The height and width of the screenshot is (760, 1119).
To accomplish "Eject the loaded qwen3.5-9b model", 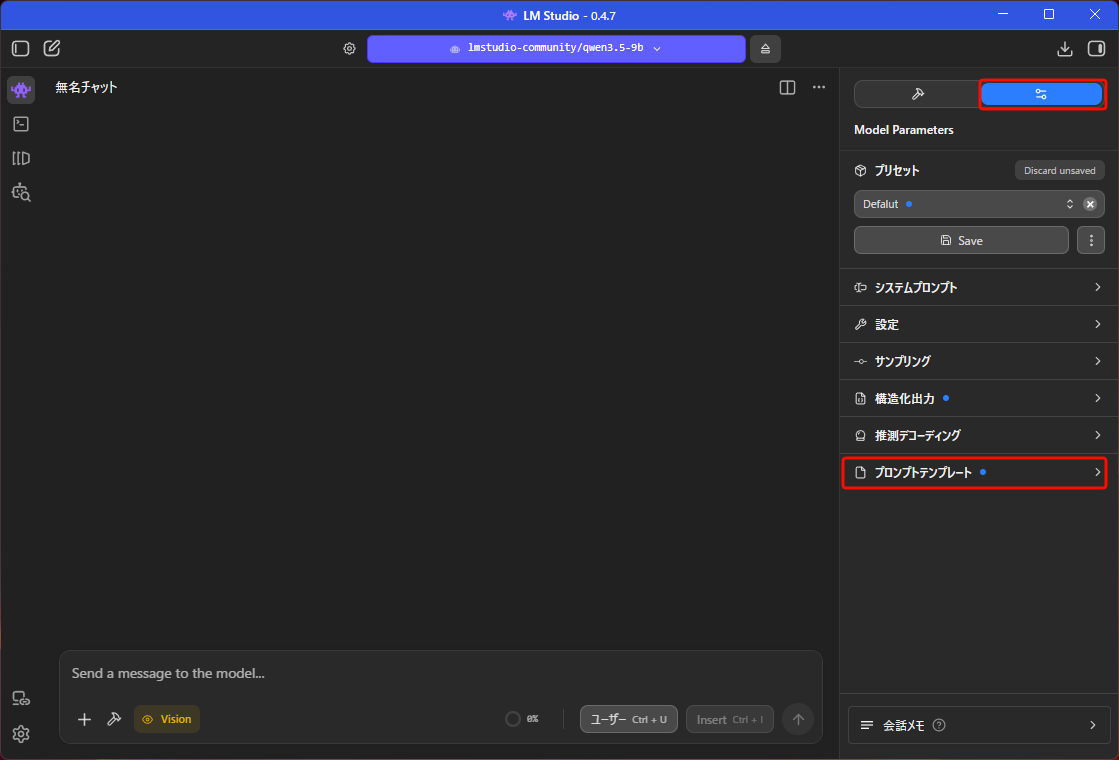I will [x=765, y=49].
